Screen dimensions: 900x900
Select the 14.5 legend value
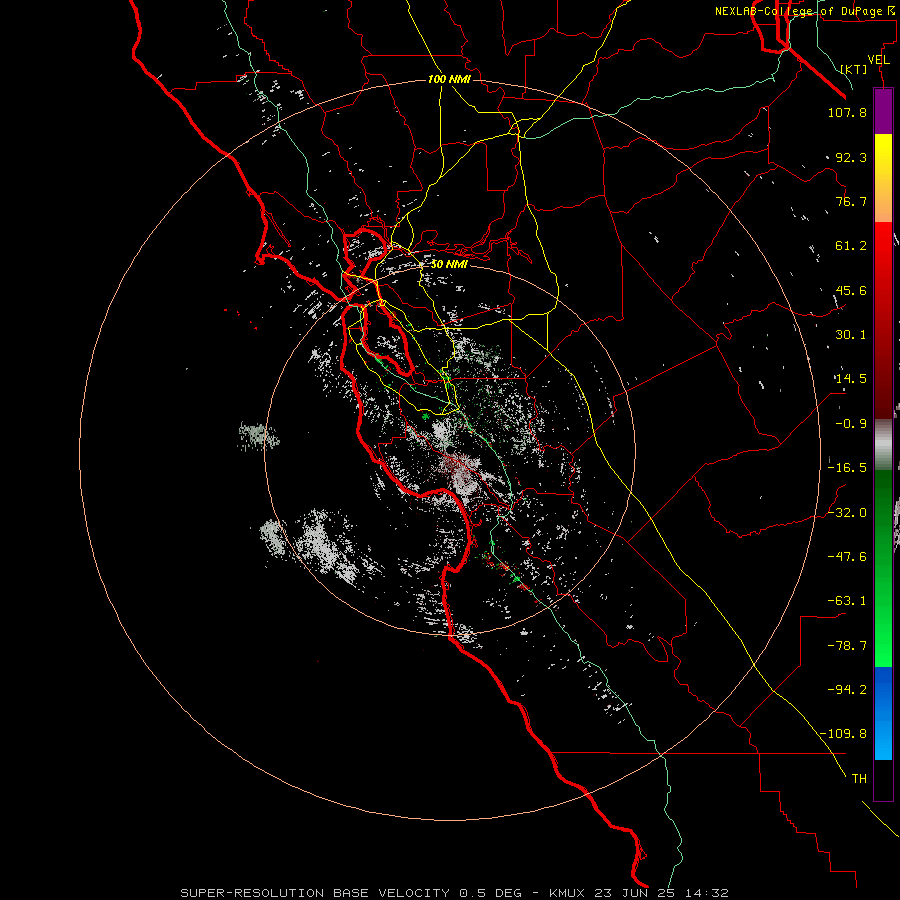click(x=851, y=379)
